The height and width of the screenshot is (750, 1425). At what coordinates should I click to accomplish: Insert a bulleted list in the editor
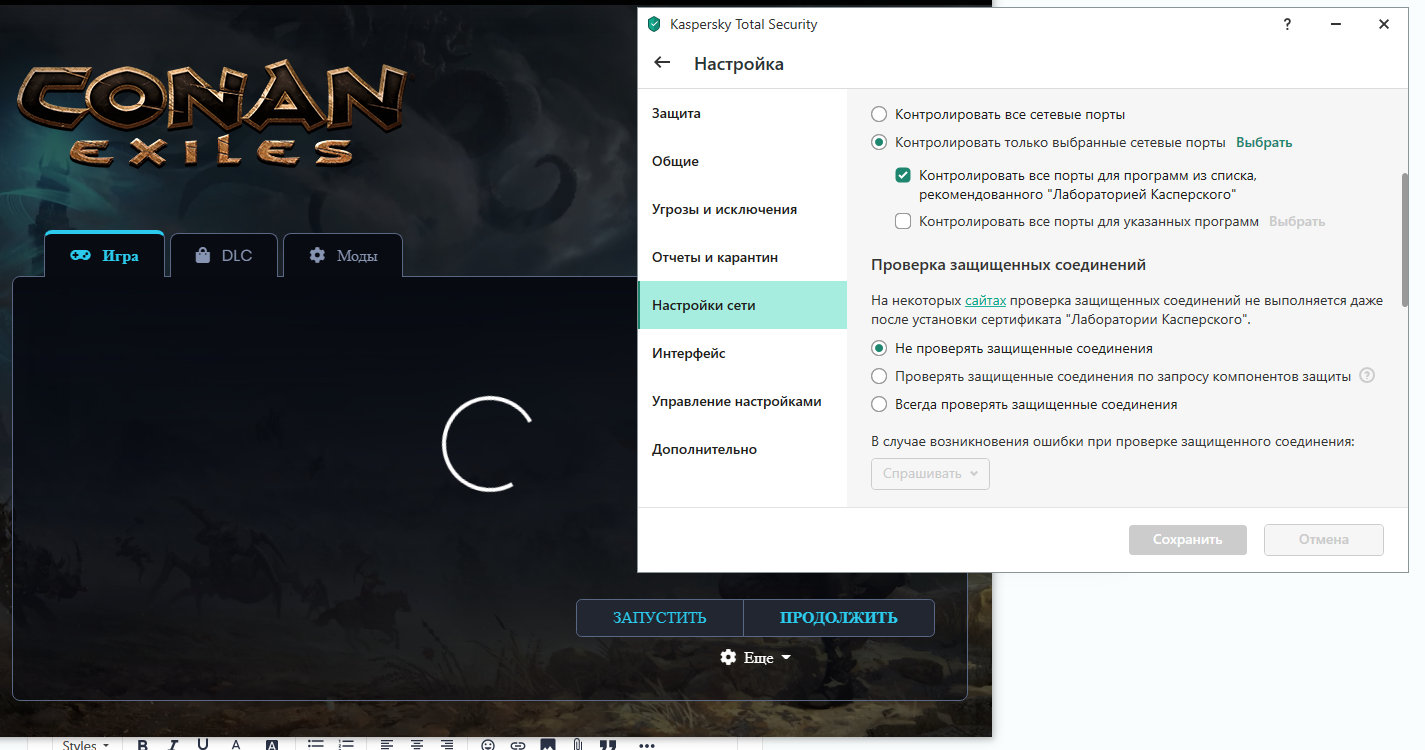point(316,745)
